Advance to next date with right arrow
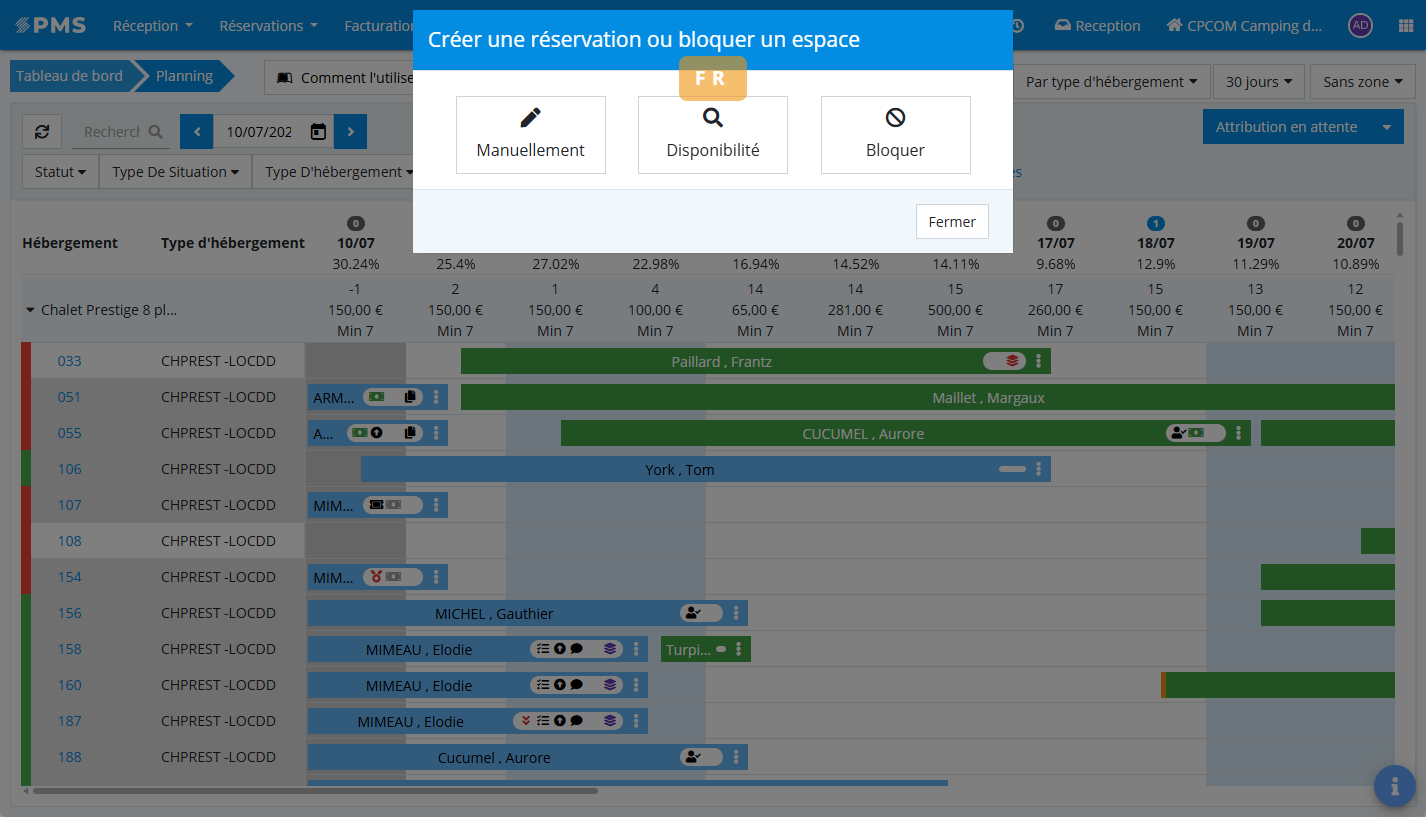 click(350, 131)
